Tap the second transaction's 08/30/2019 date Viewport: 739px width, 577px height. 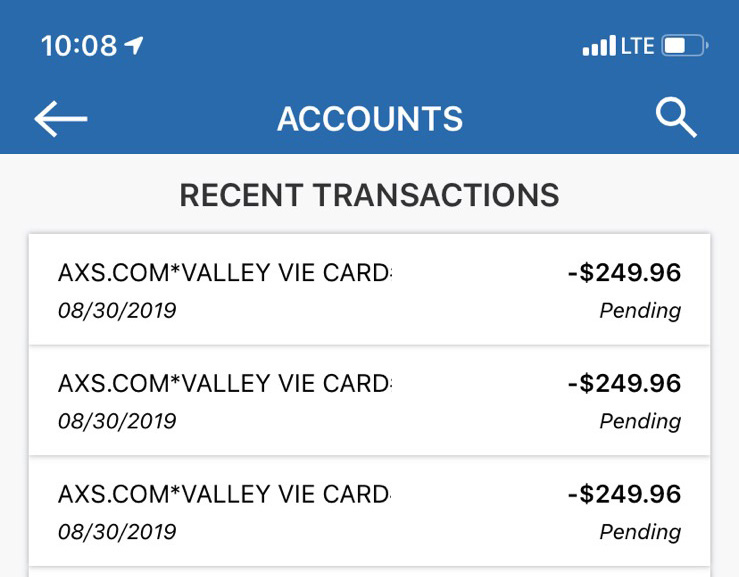117,422
